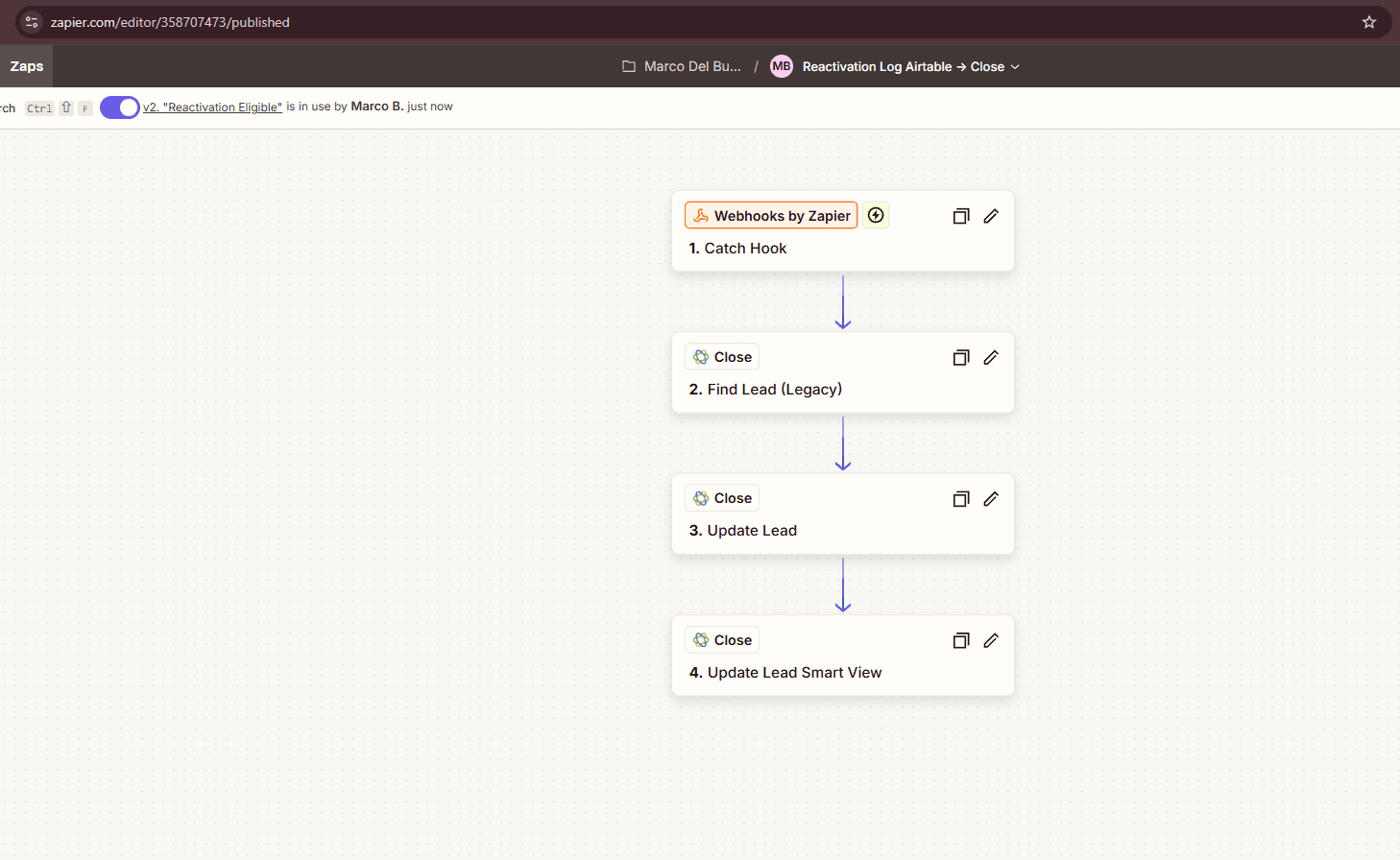Duplicate the Find Lead (Legacy) step
Image resolution: width=1400 pixels, height=860 pixels.
click(961, 357)
